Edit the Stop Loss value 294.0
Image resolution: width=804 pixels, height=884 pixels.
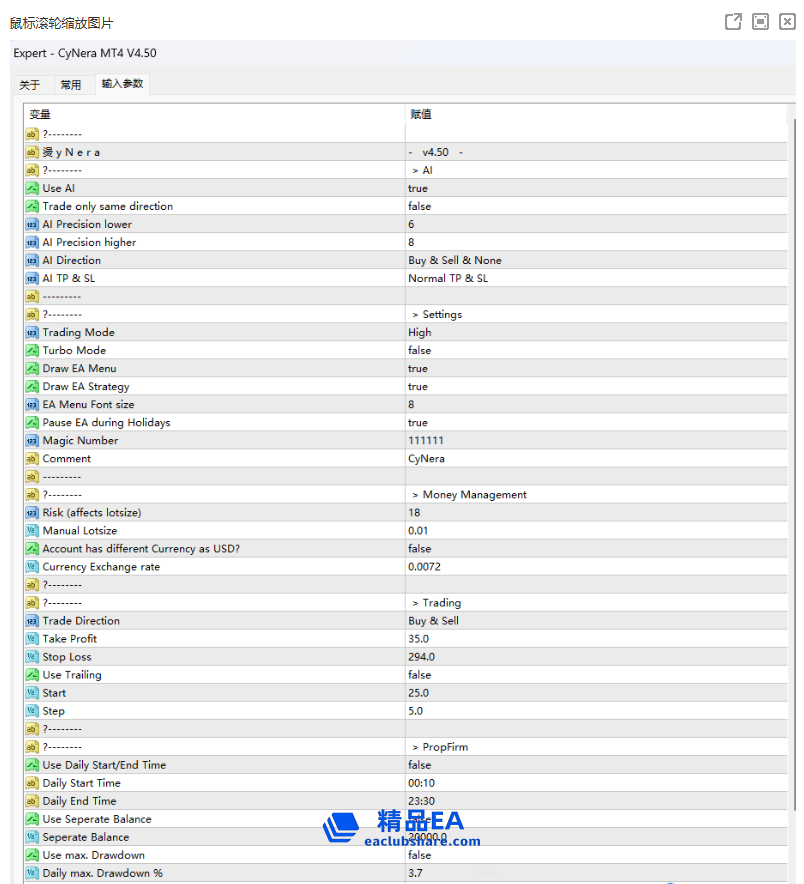point(422,657)
